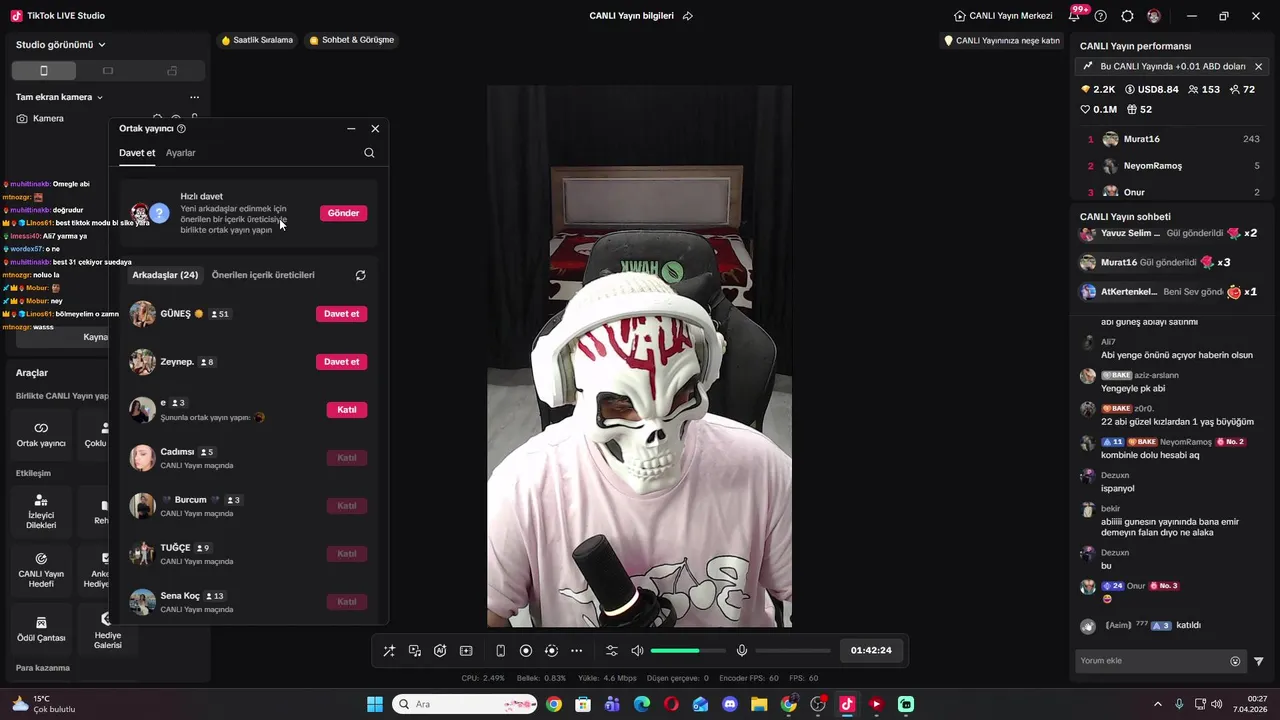Open the clip capture icon in toolbar
This screenshot has height=720, width=1280.
(466, 651)
